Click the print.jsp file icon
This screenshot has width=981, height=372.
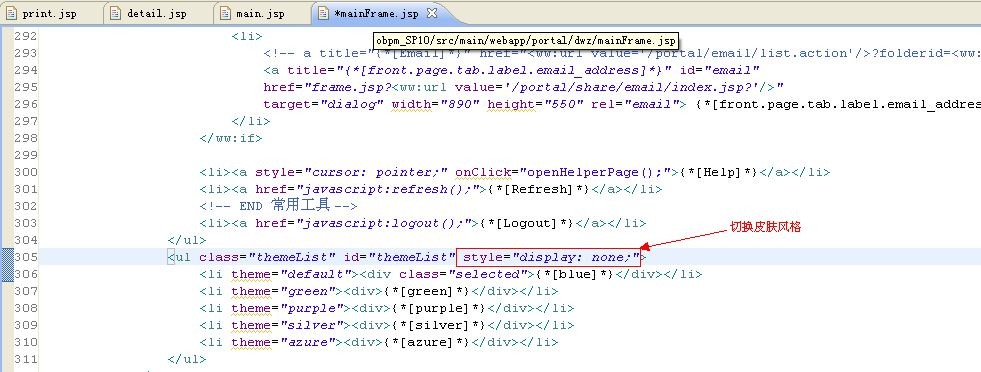12,13
